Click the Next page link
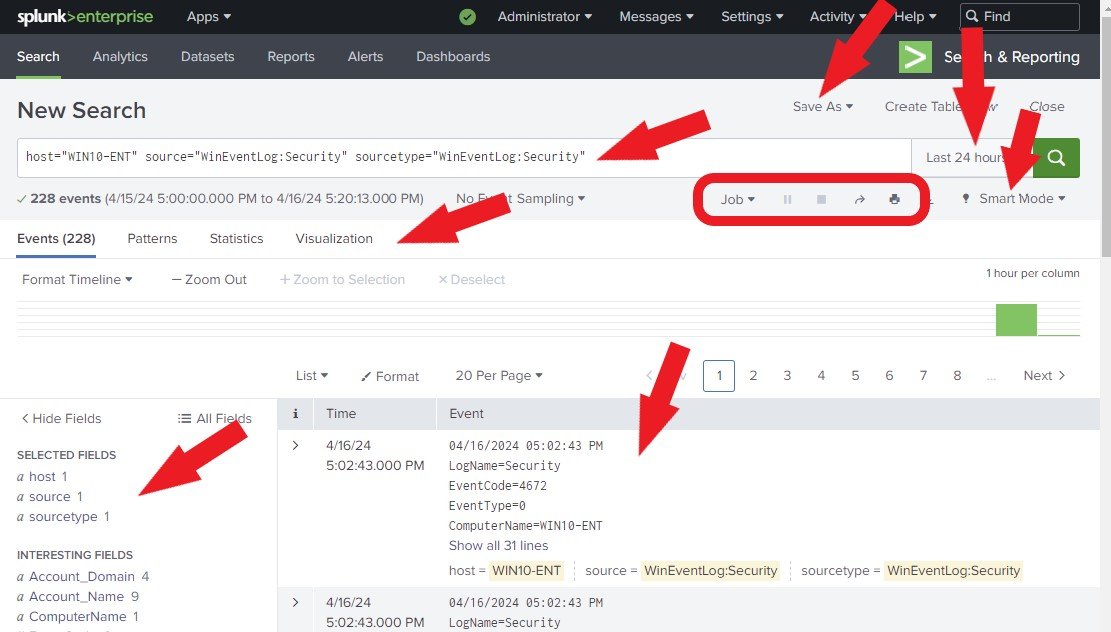 [x=1044, y=376]
